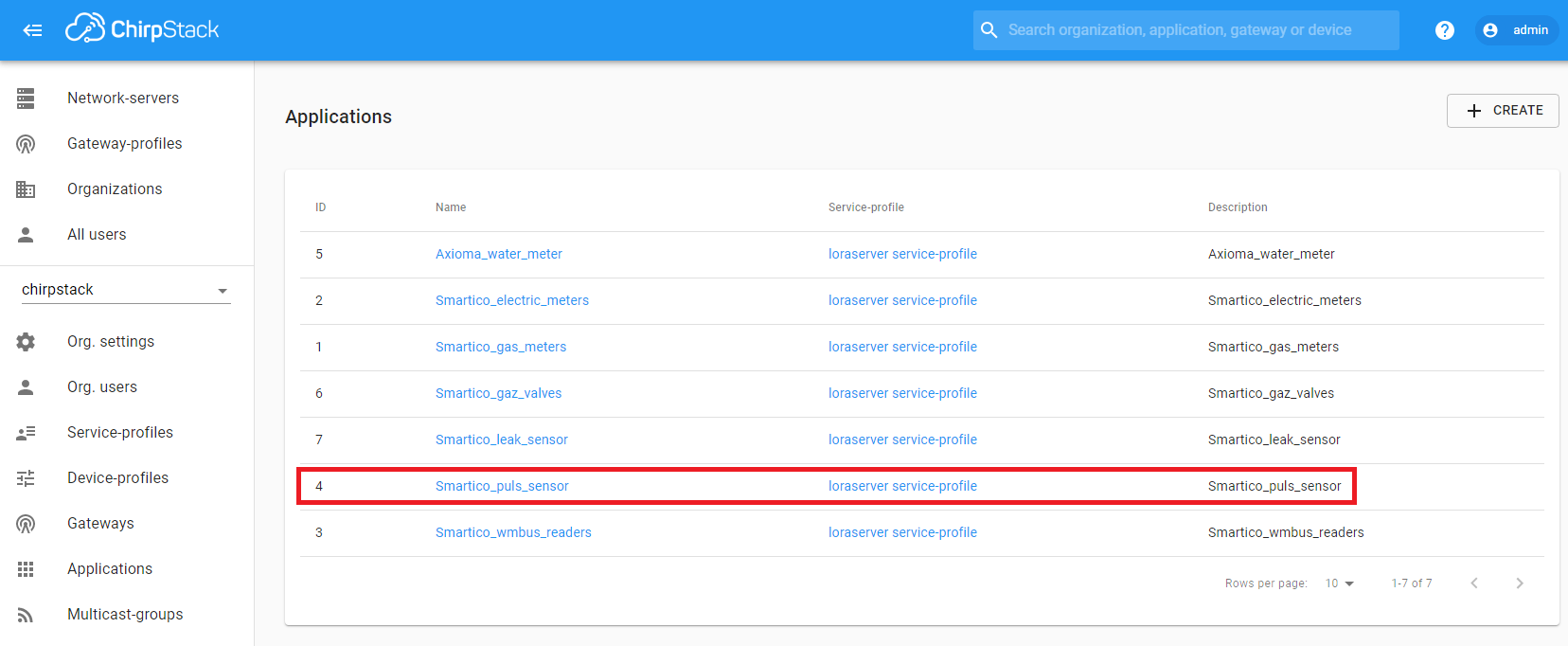Viewport: 1568px width, 646px height.
Task: Select Gateways in the sidebar
Action: click(x=100, y=524)
